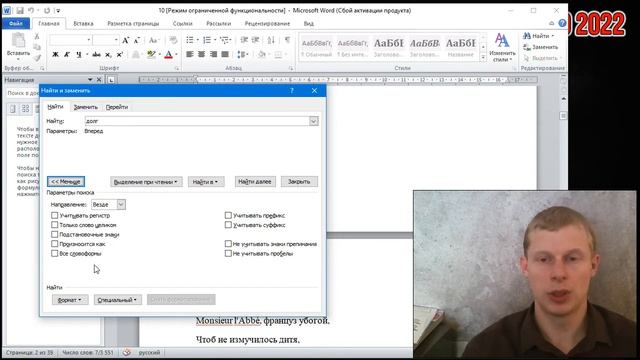The height and width of the screenshot is (360, 640).
Task: Enable the 'Учитывать регистр' checkbox
Action: point(55,215)
